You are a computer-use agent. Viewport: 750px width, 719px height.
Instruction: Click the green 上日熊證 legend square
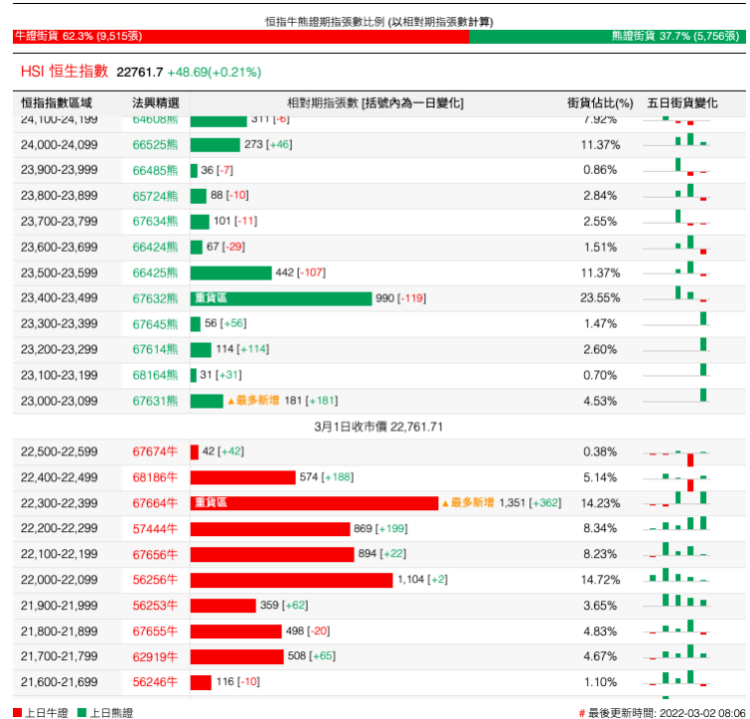coord(82,713)
